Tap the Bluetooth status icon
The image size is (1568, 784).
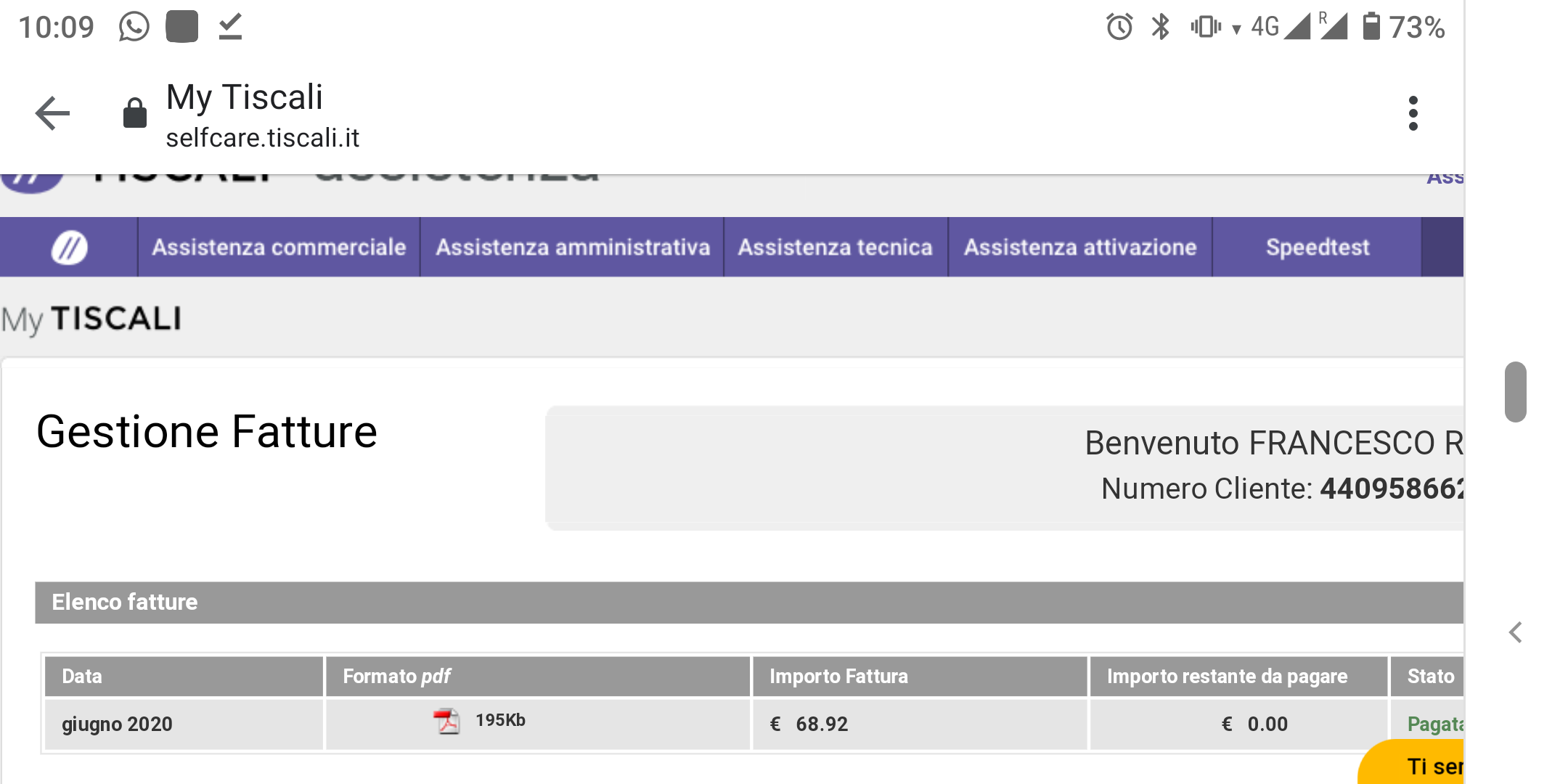click(1160, 28)
